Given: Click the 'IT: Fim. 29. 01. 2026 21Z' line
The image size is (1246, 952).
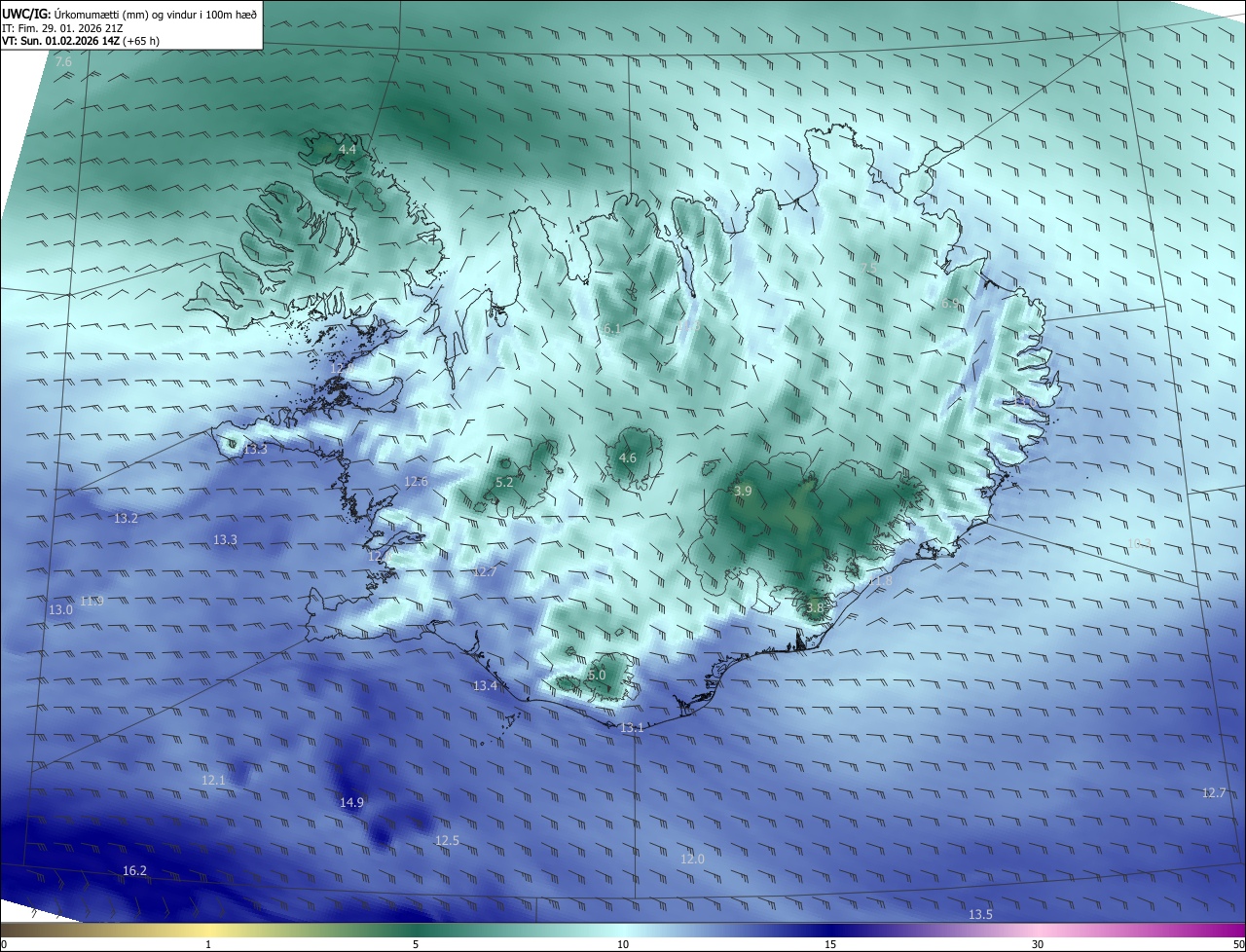Looking at the screenshot, I should [x=62, y=28].
